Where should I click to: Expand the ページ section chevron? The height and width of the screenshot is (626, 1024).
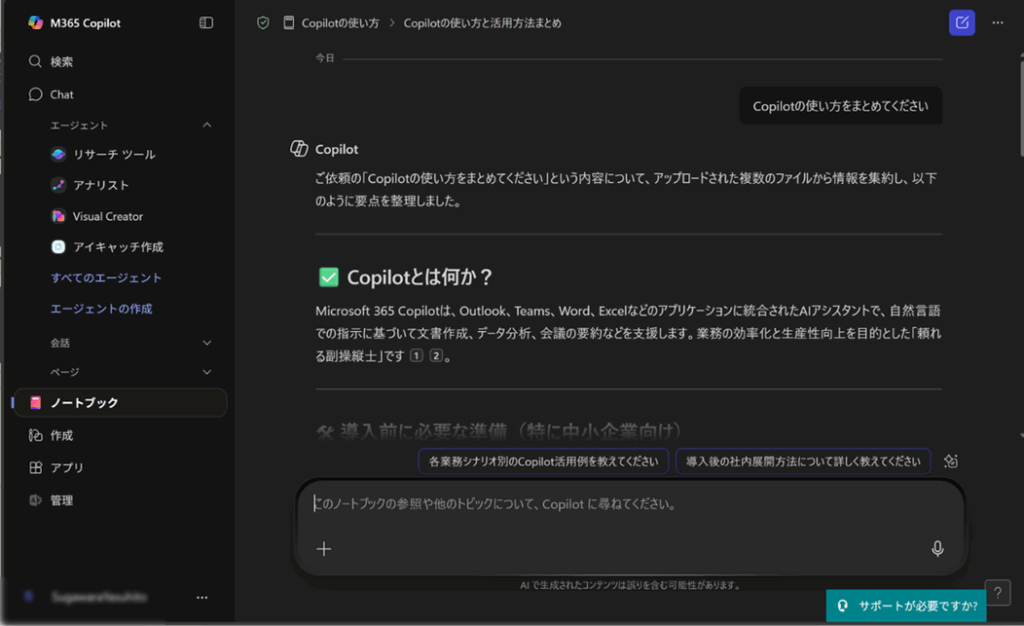(x=207, y=372)
